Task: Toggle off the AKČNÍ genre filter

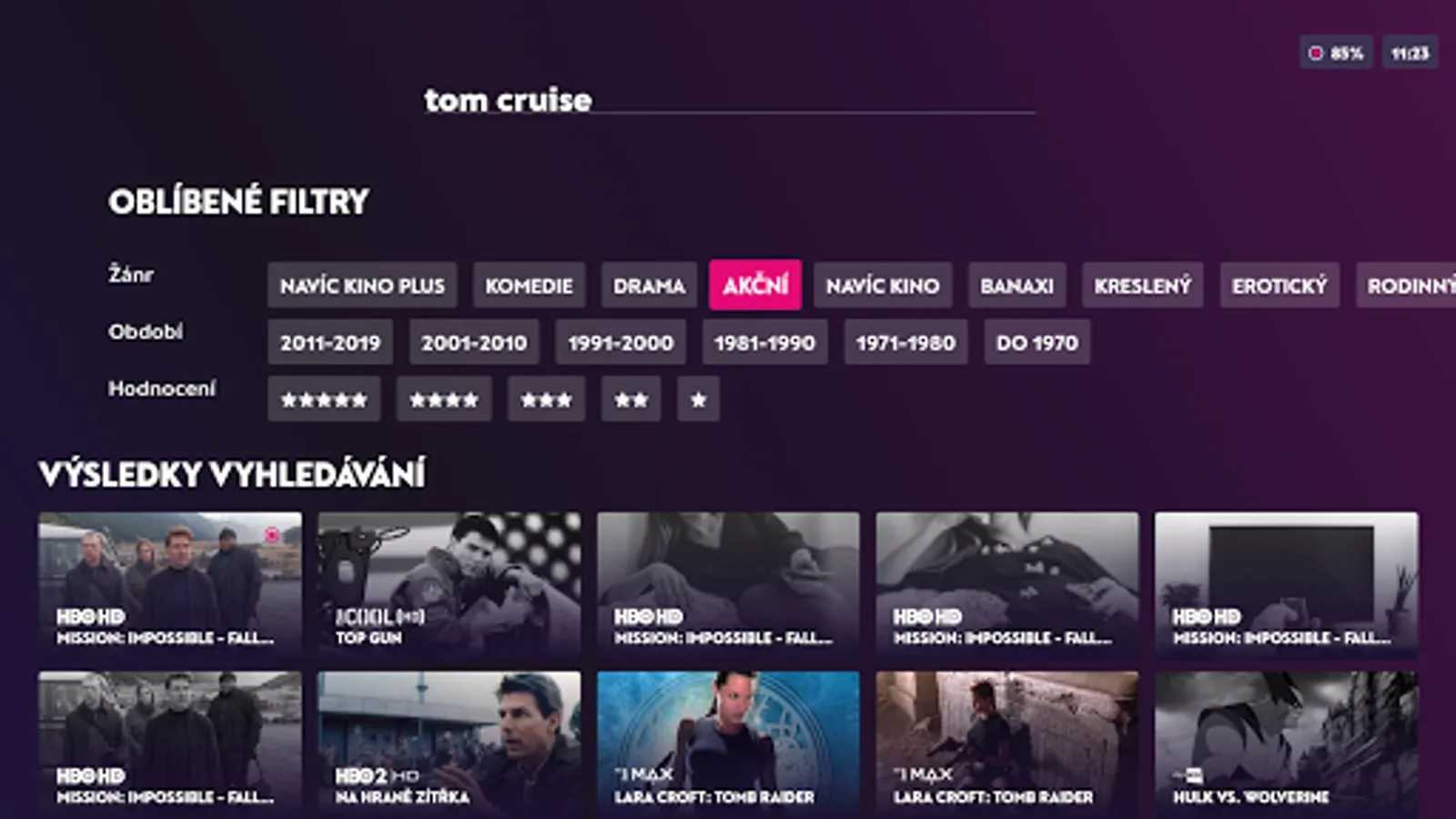Action: point(755,285)
